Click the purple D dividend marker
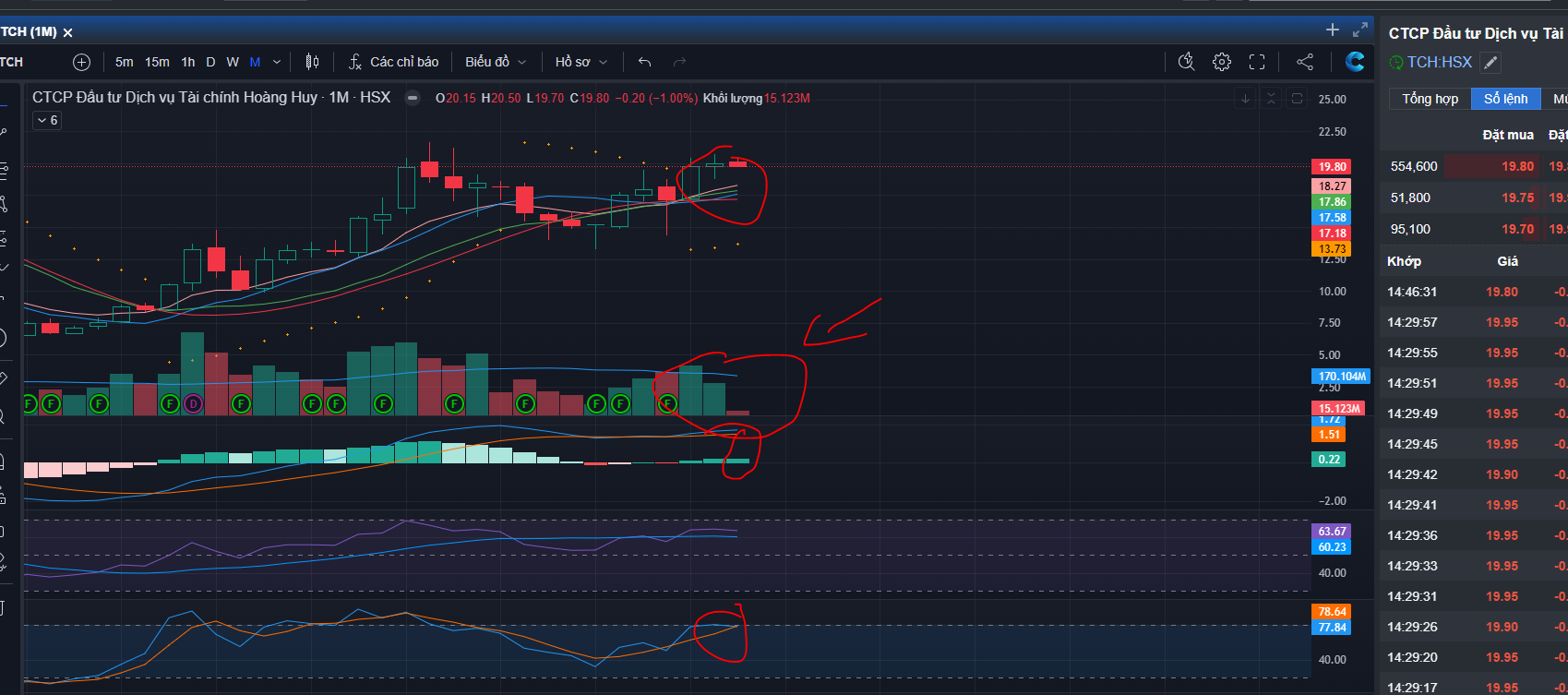Image resolution: width=1568 pixels, height=695 pixels. click(x=193, y=403)
